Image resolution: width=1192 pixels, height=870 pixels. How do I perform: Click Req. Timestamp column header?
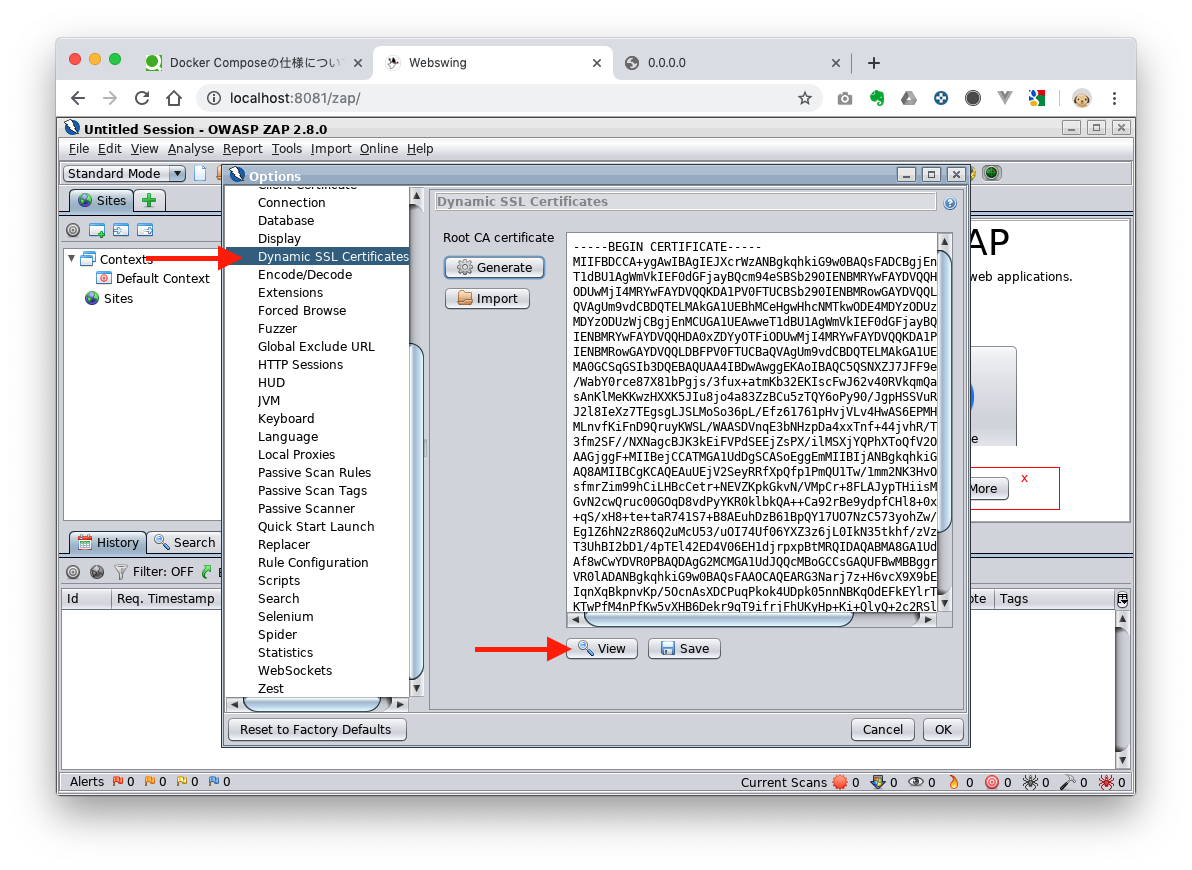click(166, 599)
